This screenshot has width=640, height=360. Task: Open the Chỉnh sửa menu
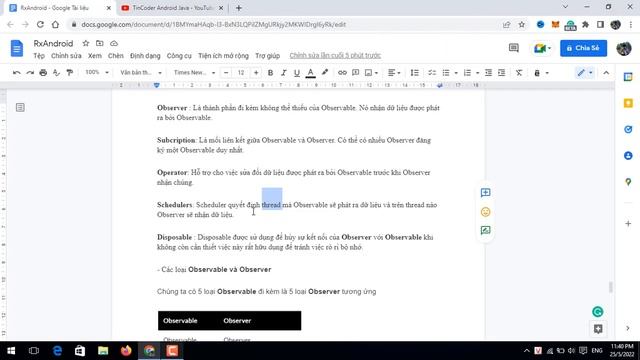(x=66, y=56)
